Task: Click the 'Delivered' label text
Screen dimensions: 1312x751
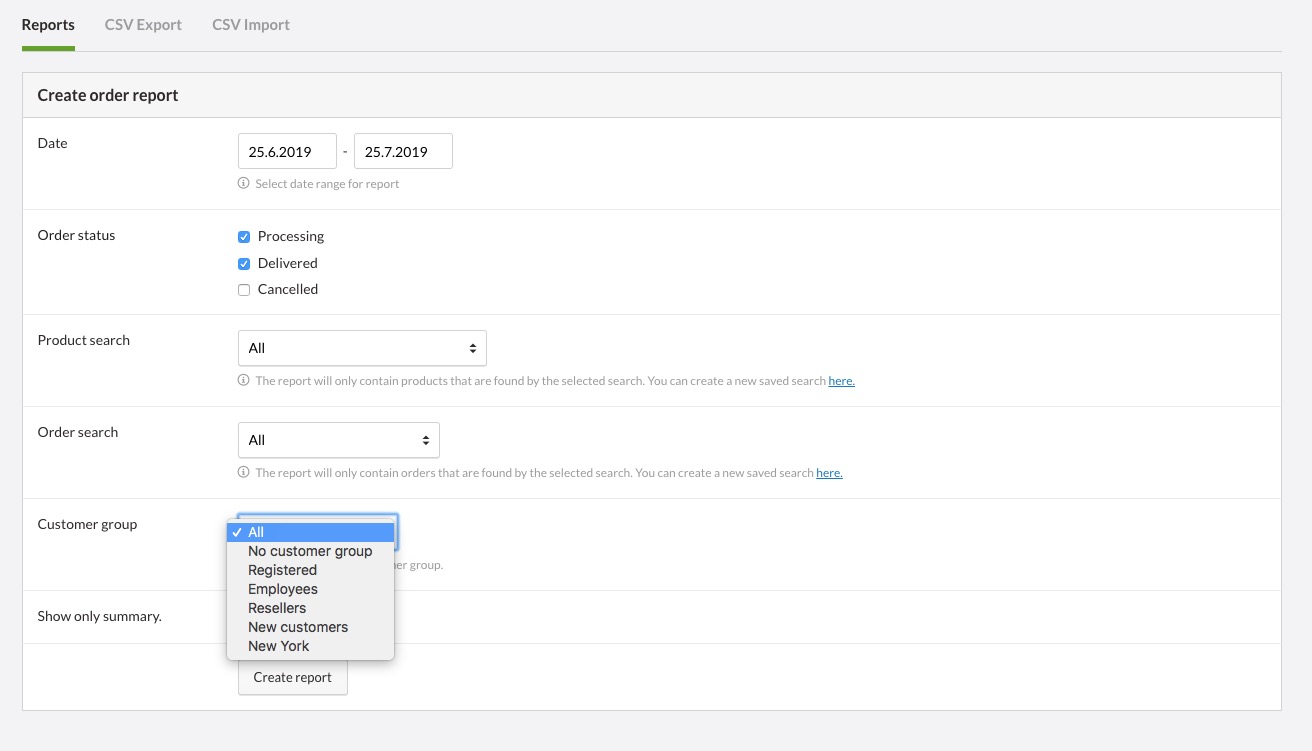Action: point(288,264)
